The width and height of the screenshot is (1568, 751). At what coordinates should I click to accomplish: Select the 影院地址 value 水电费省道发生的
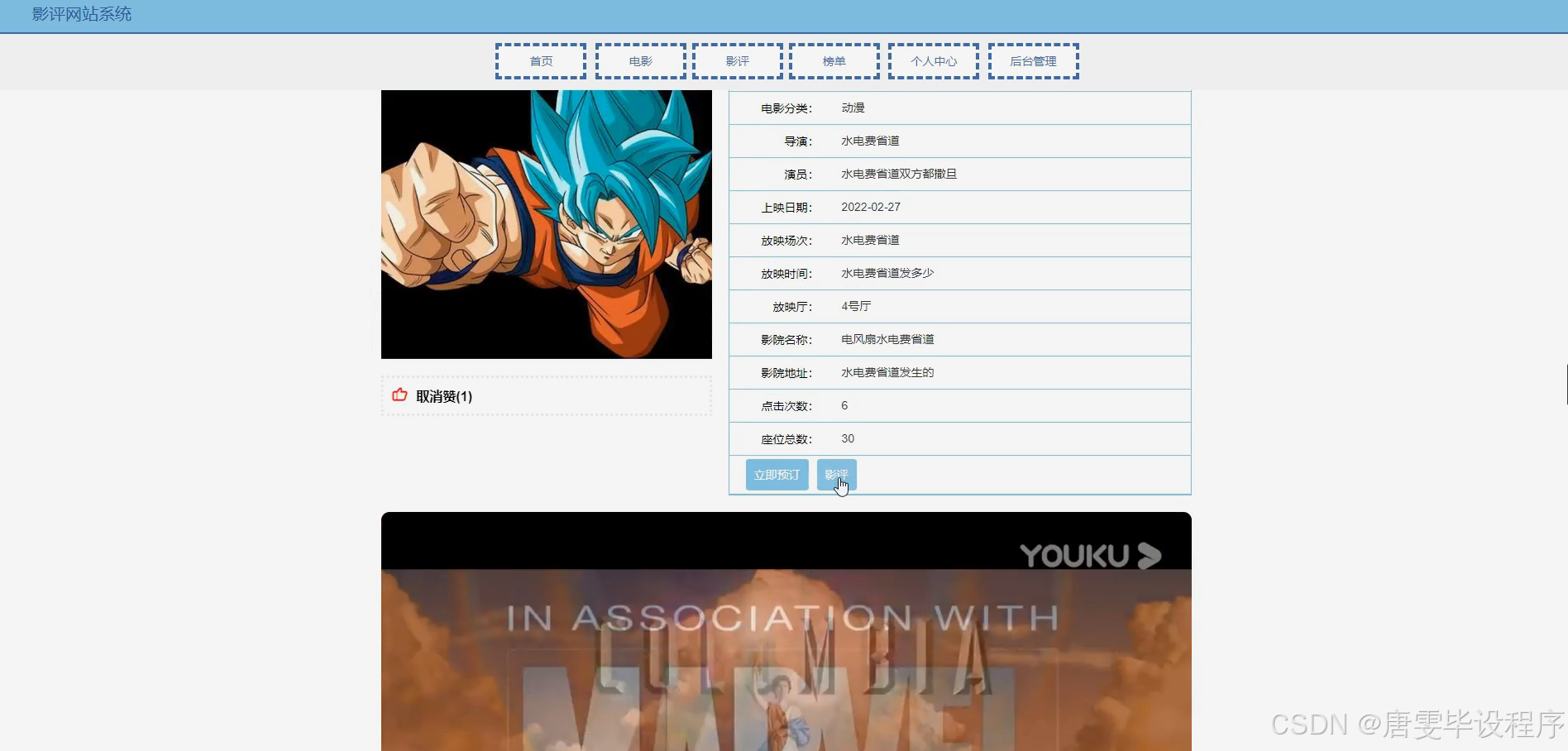(887, 373)
